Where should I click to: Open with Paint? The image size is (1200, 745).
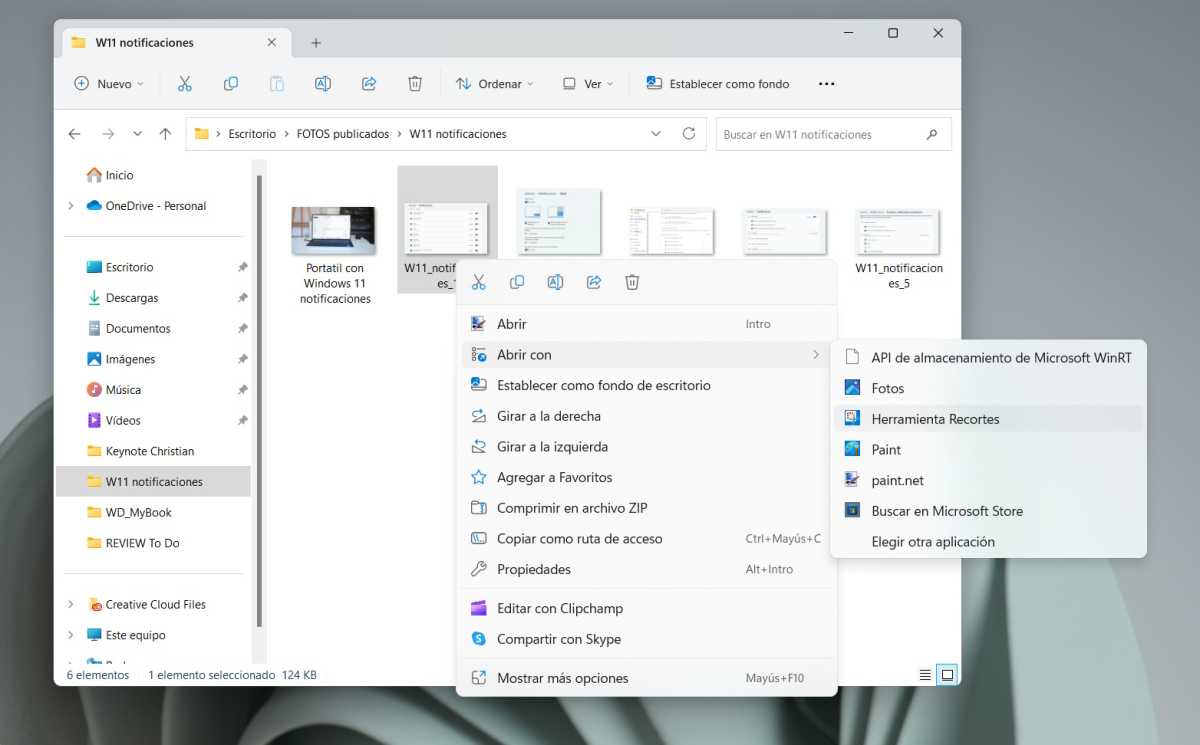pos(988,450)
